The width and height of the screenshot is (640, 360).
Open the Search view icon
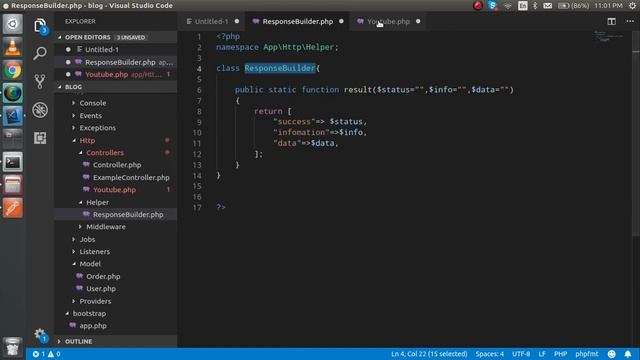coord(40,53)
